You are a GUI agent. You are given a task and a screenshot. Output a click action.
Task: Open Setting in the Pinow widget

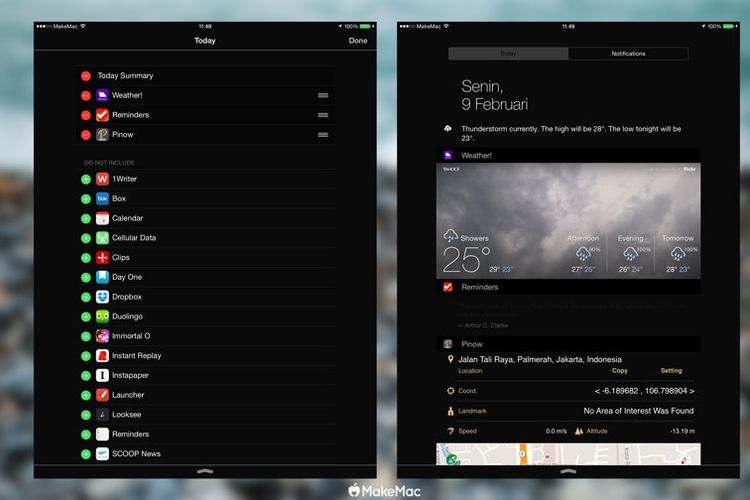click(x=671, y=371)
